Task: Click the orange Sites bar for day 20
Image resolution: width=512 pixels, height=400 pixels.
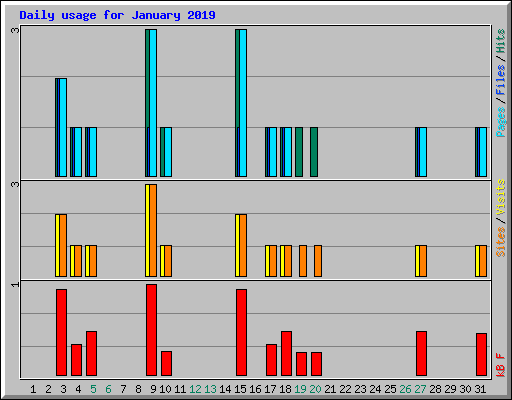Action: (x=318, y=261)
